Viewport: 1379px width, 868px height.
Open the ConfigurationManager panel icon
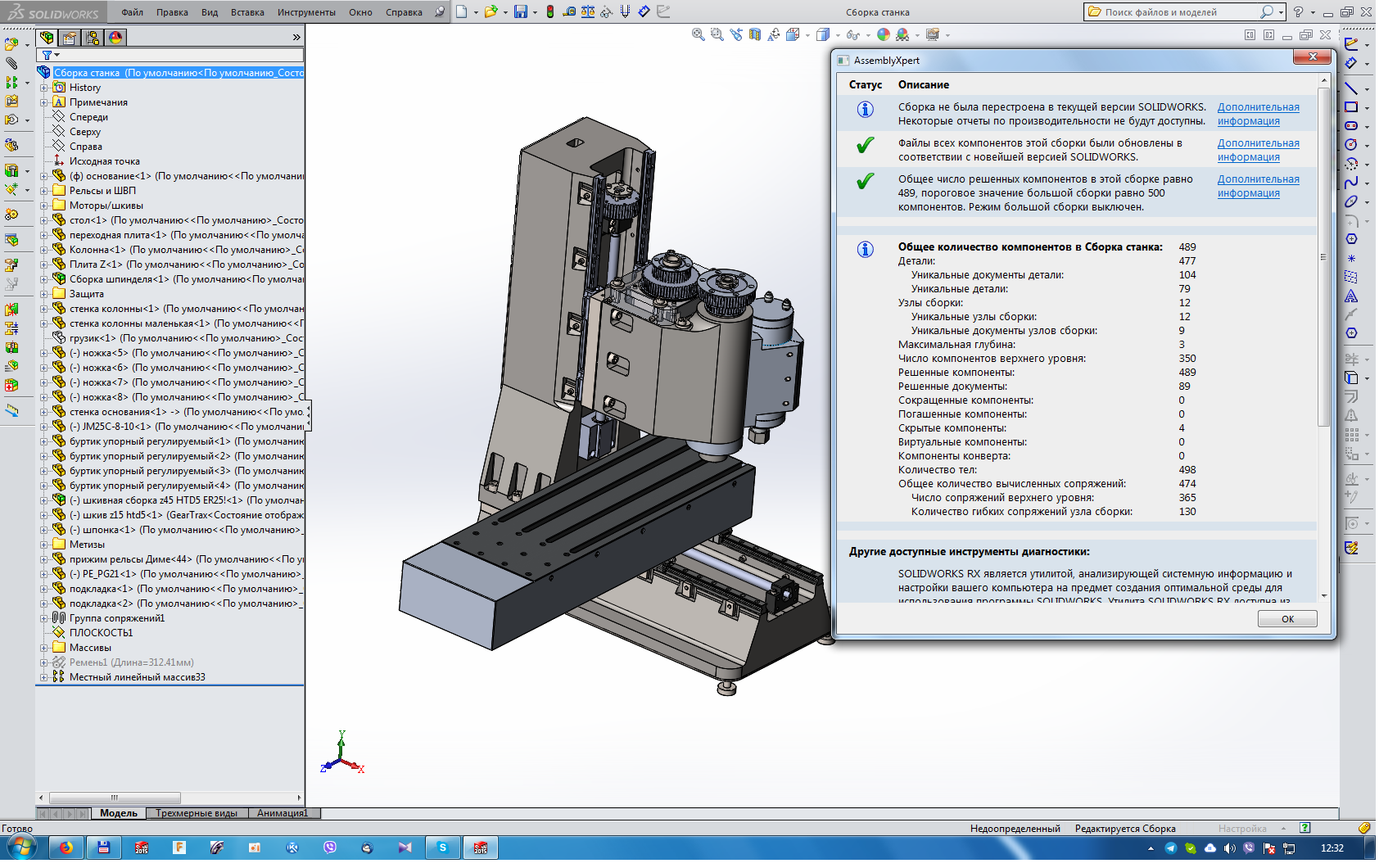tap(93, 38)
